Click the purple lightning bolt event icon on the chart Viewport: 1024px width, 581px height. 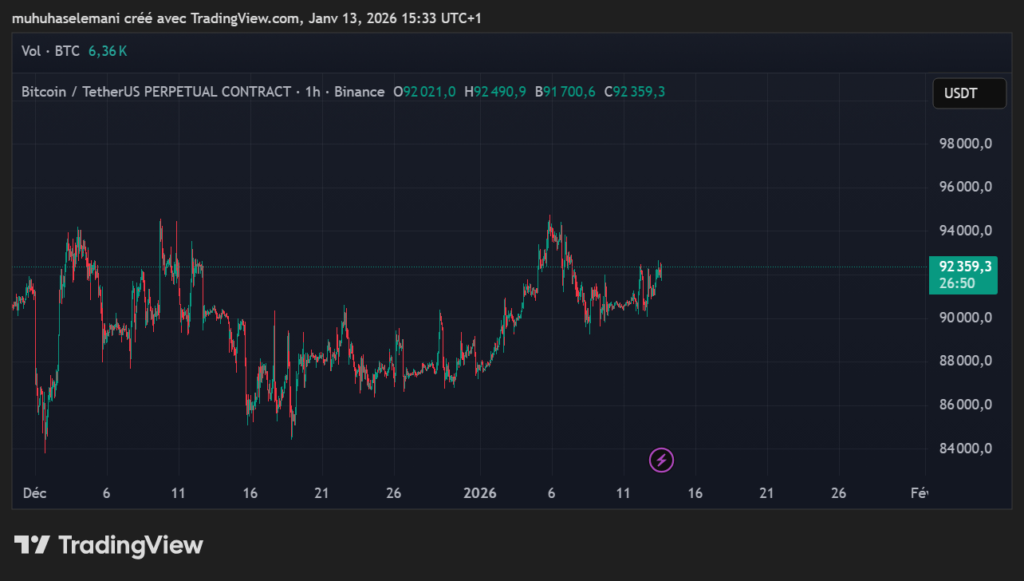tap(662, 461)
